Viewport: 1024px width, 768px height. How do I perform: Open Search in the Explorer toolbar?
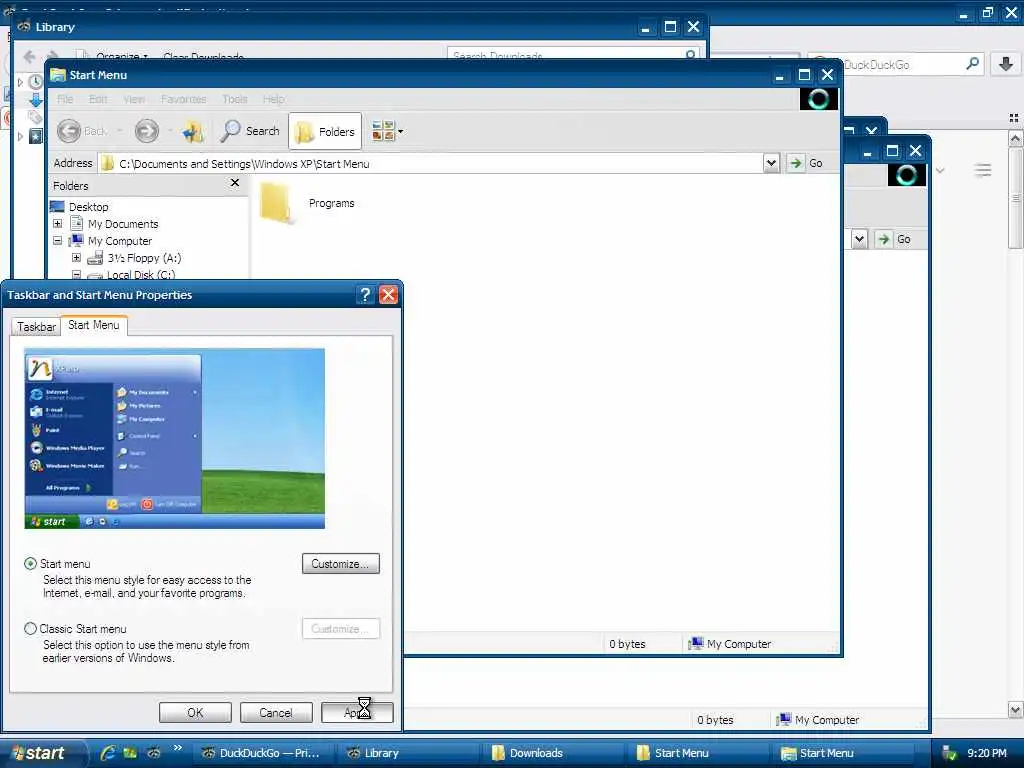249,131
